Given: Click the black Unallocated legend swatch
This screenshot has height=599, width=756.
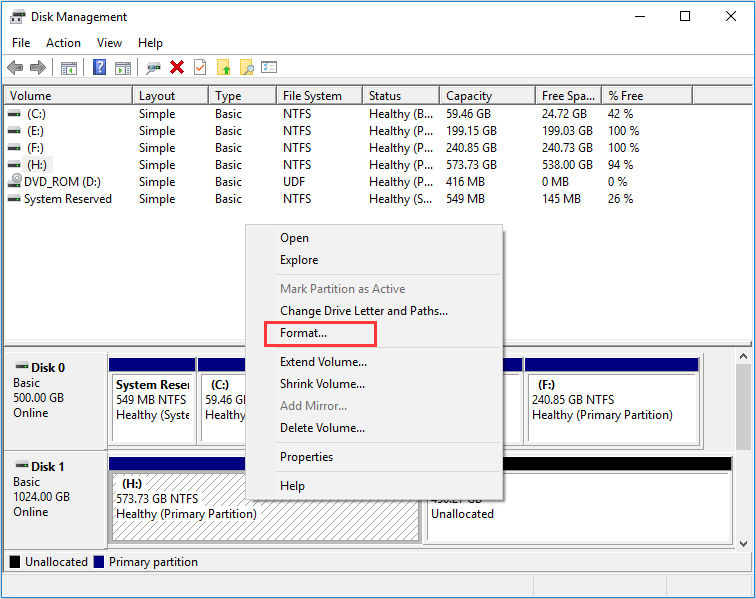Looking at the screenshot, I should click(x=15, y=562).
